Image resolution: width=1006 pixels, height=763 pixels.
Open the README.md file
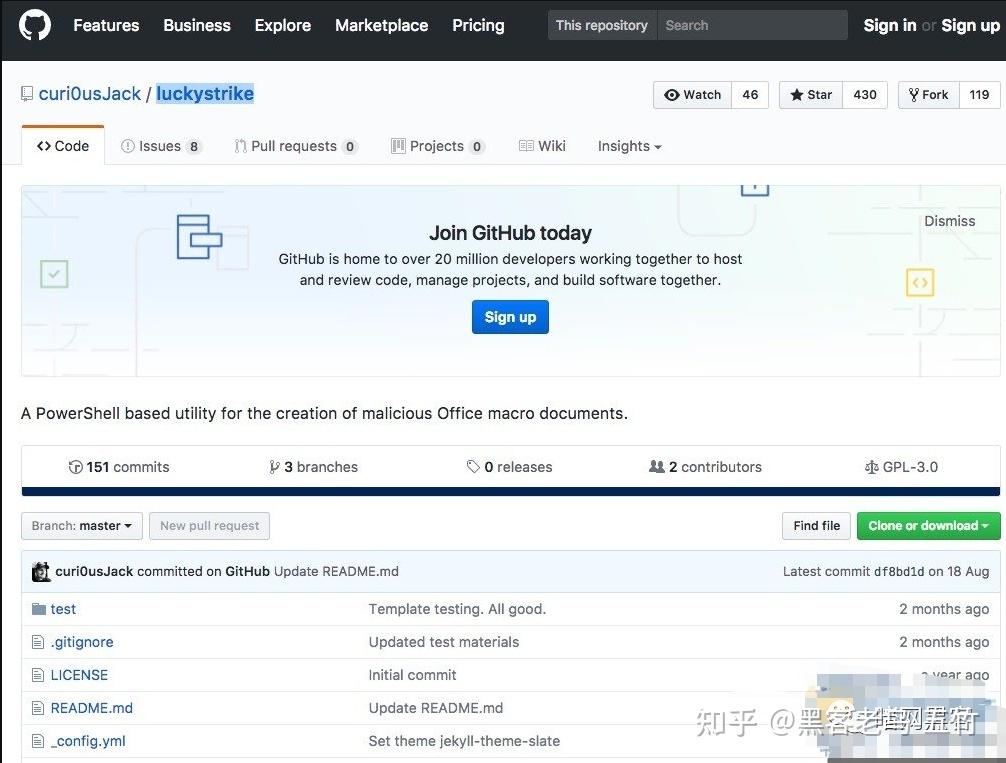[92, 708]
